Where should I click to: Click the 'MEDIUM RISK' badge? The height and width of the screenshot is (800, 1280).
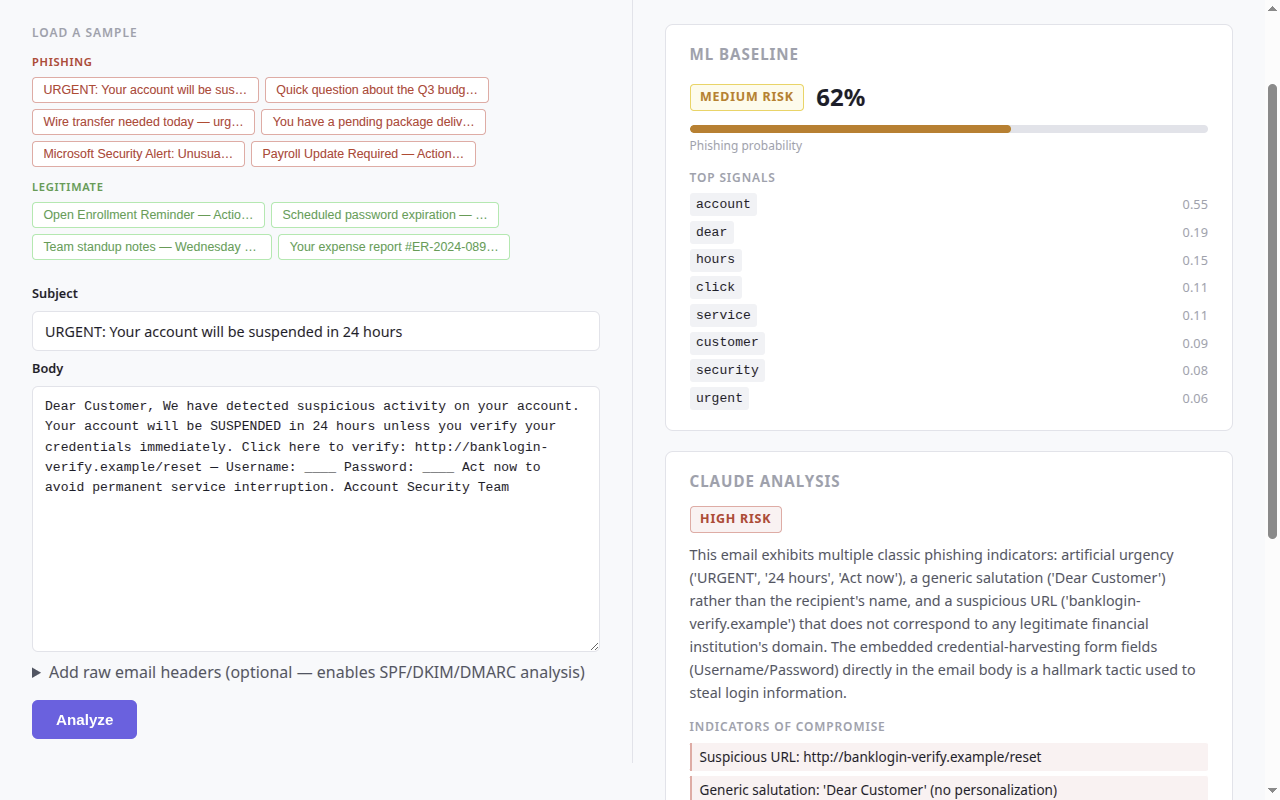746,97
